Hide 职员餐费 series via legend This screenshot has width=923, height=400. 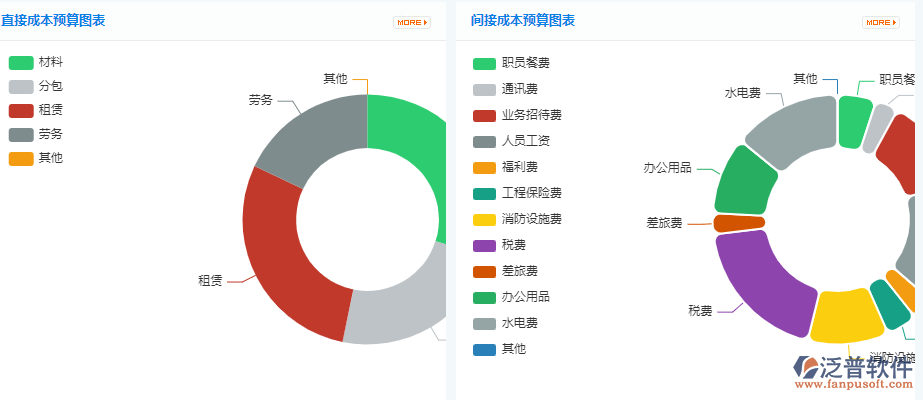511,63
